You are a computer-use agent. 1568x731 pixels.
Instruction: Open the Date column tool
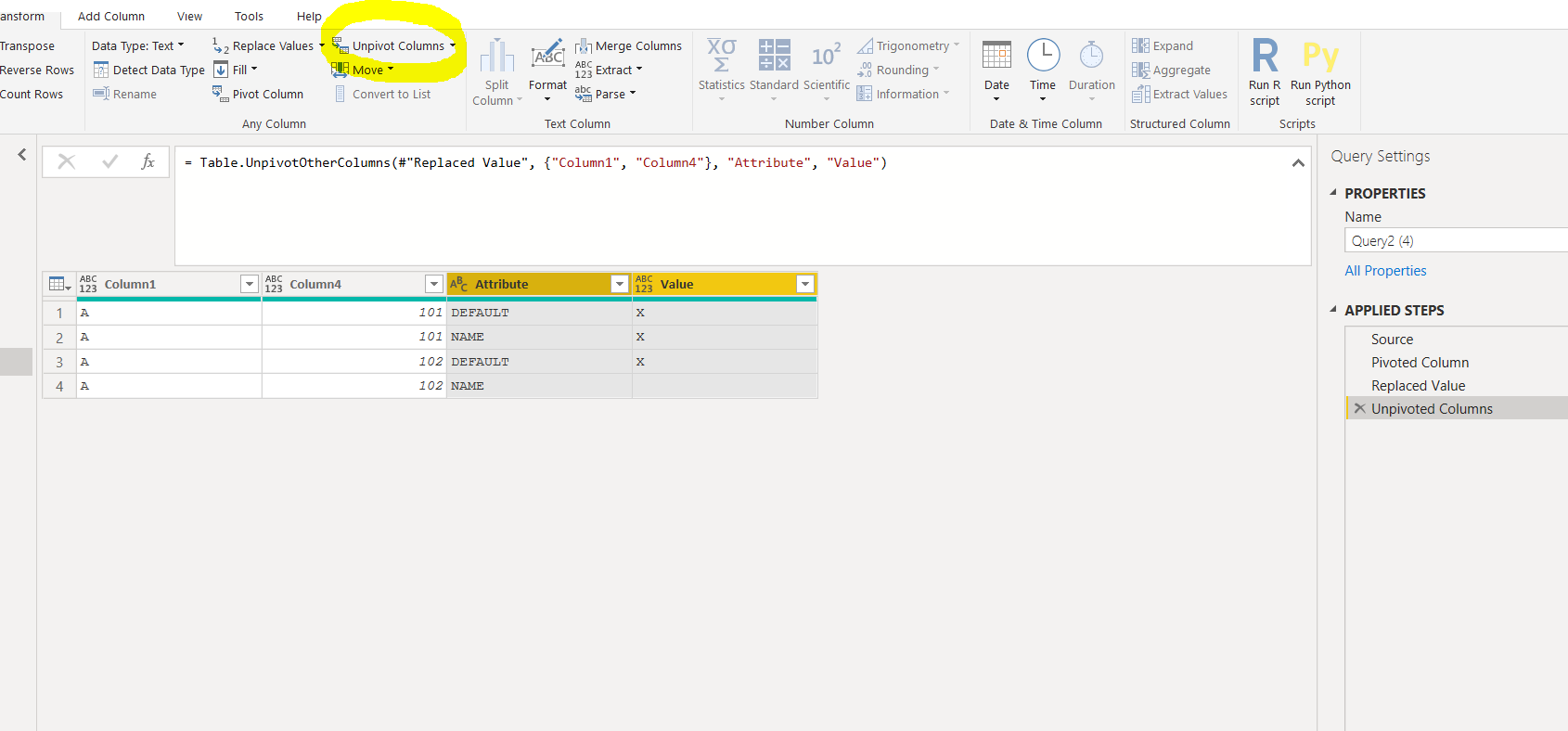pos(996,71)
